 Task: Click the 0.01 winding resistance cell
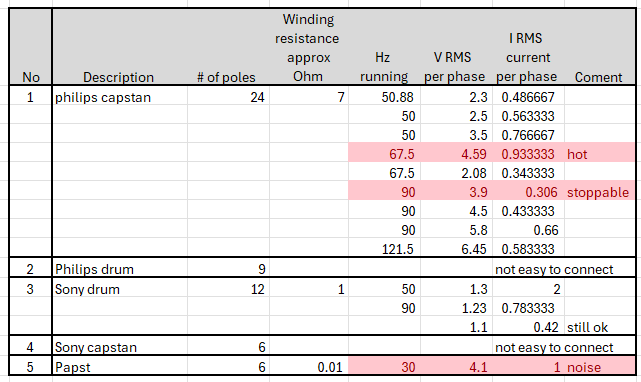[x=309, y=367]
